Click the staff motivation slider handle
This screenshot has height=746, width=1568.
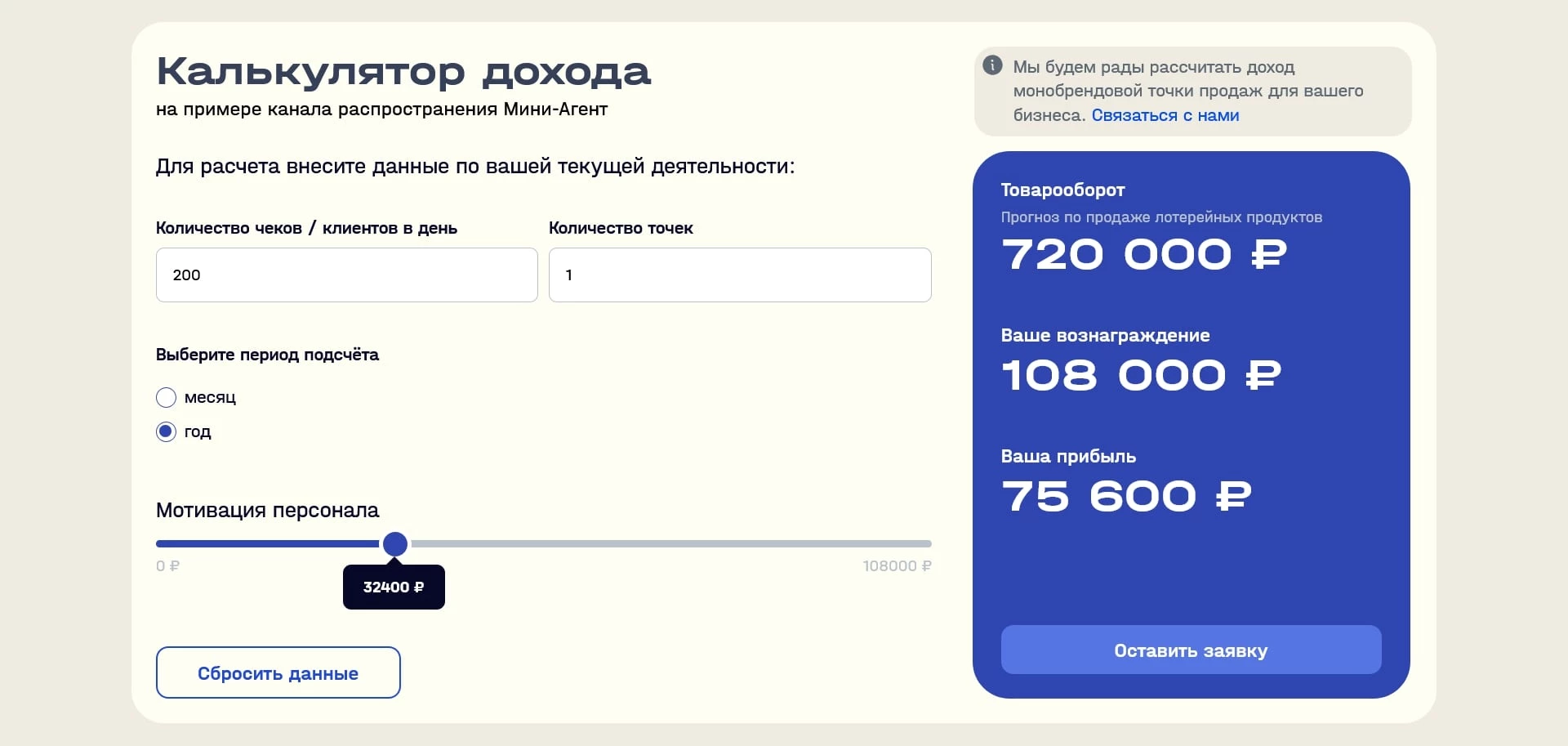coord(395,544)
